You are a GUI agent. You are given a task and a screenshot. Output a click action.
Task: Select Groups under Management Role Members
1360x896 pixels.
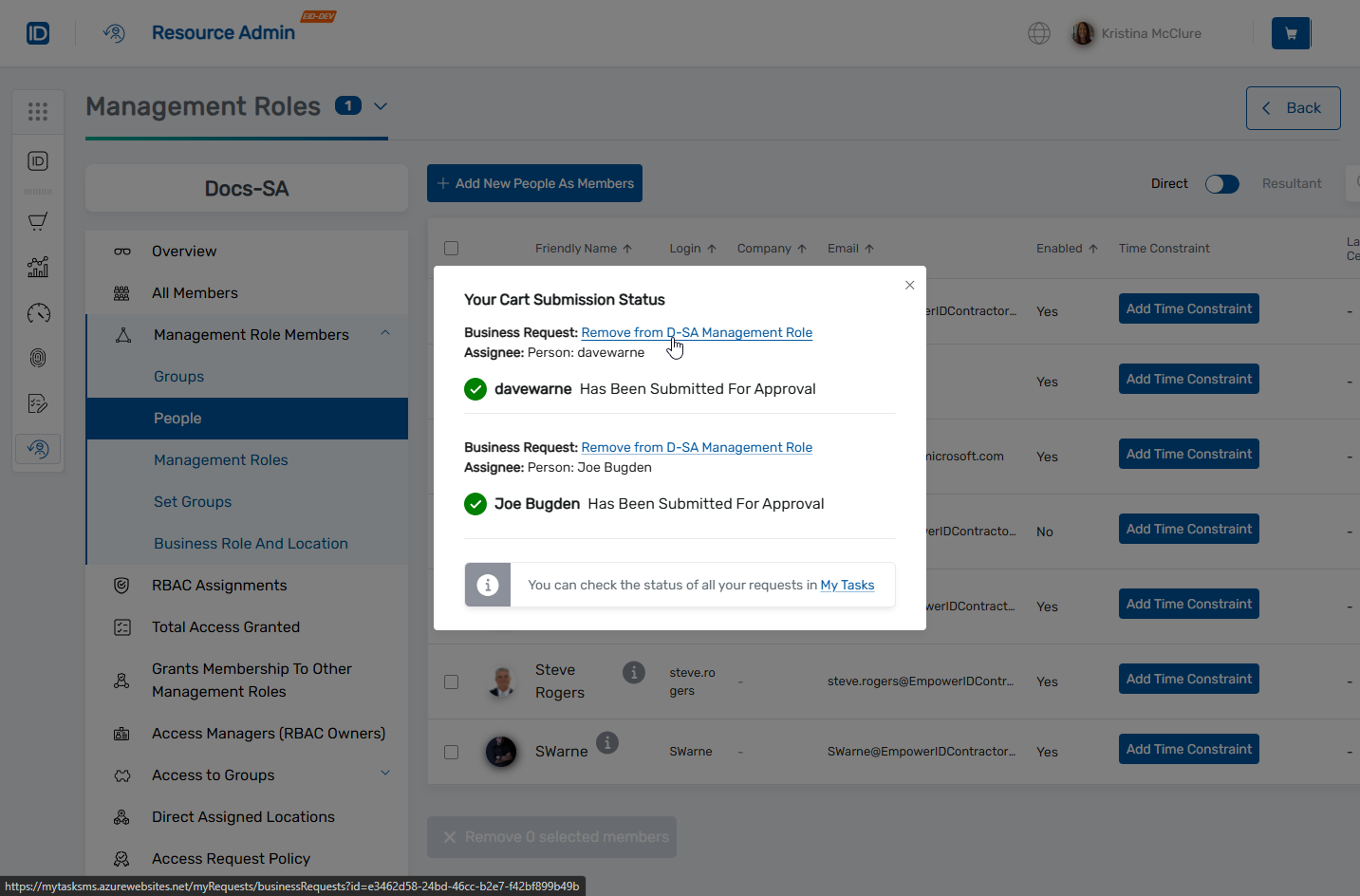point(178,377)
